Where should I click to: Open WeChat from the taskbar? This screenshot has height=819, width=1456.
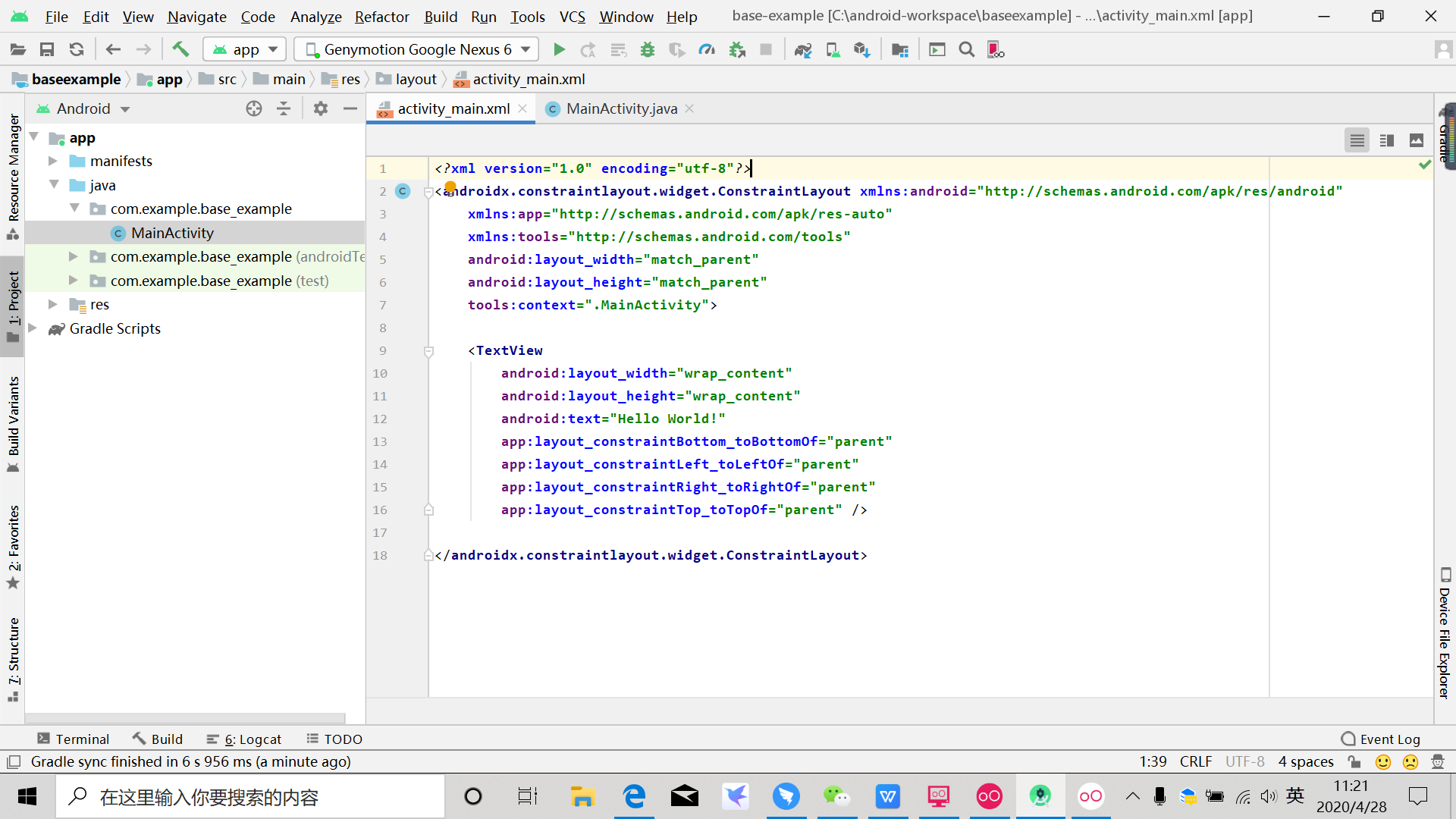[x=838, y=796]
